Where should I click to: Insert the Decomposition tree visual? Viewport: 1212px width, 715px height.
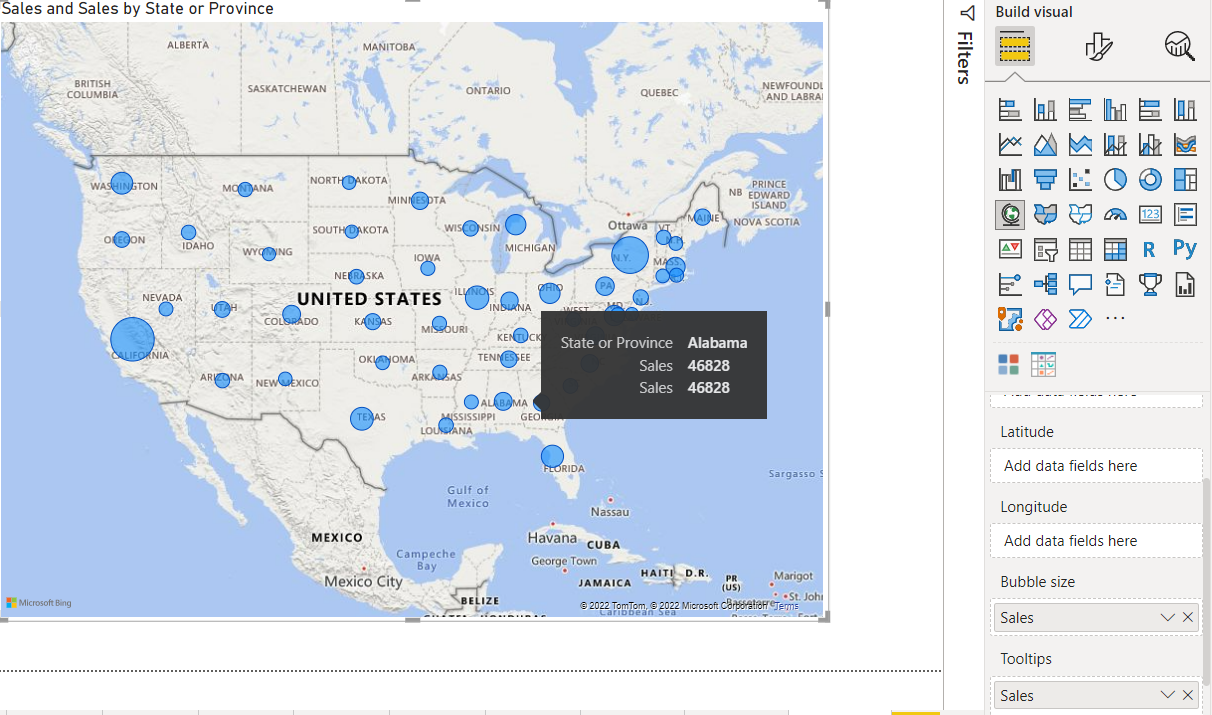[1045, 284]
